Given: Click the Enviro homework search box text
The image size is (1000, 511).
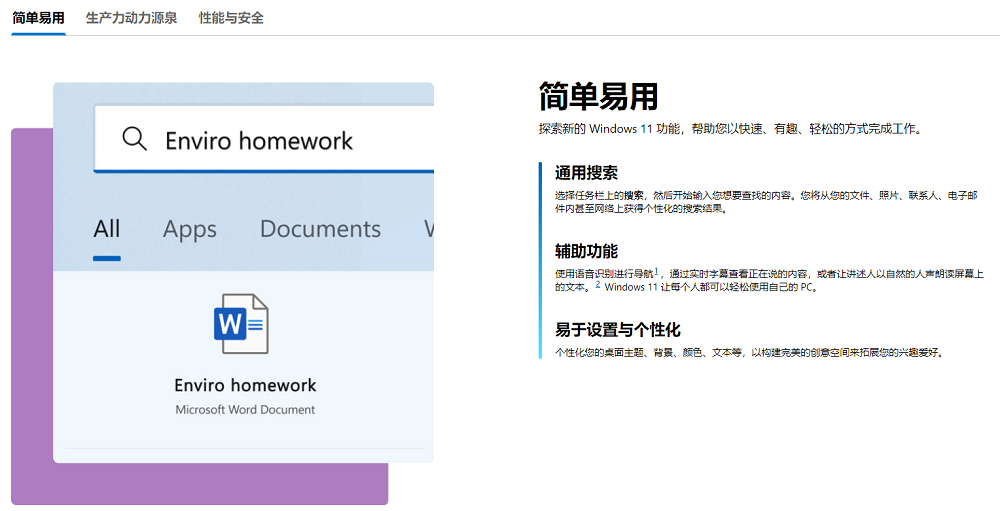Looking at the screenshot, I should tap(258, 141).
